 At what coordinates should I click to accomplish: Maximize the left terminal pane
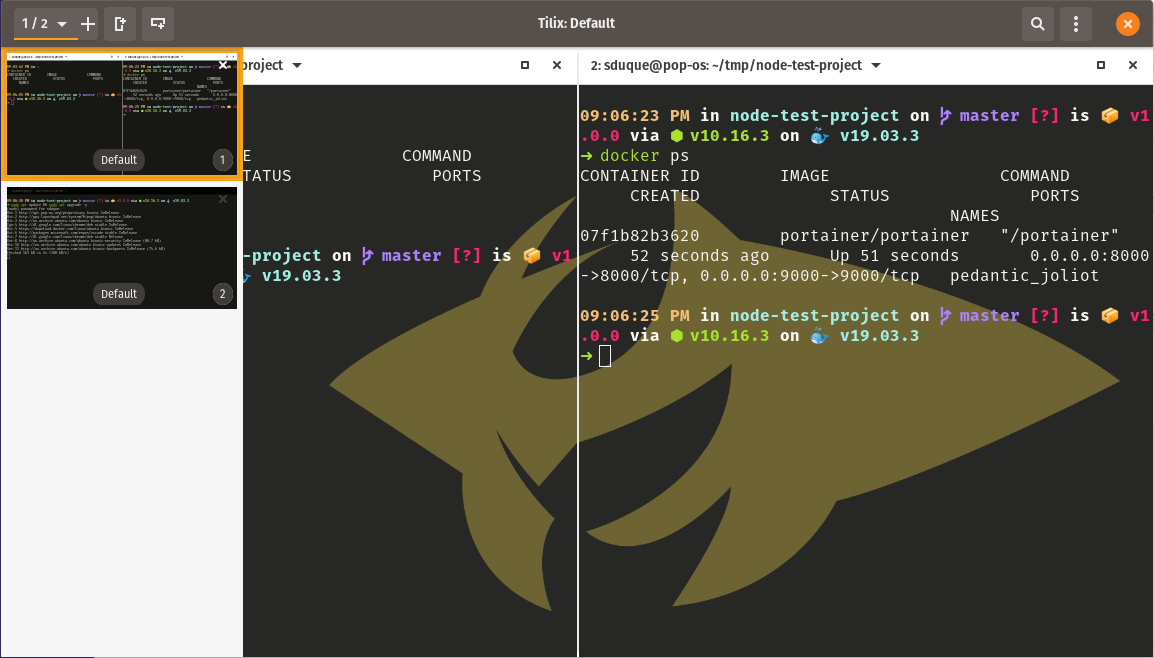(525, 66)
